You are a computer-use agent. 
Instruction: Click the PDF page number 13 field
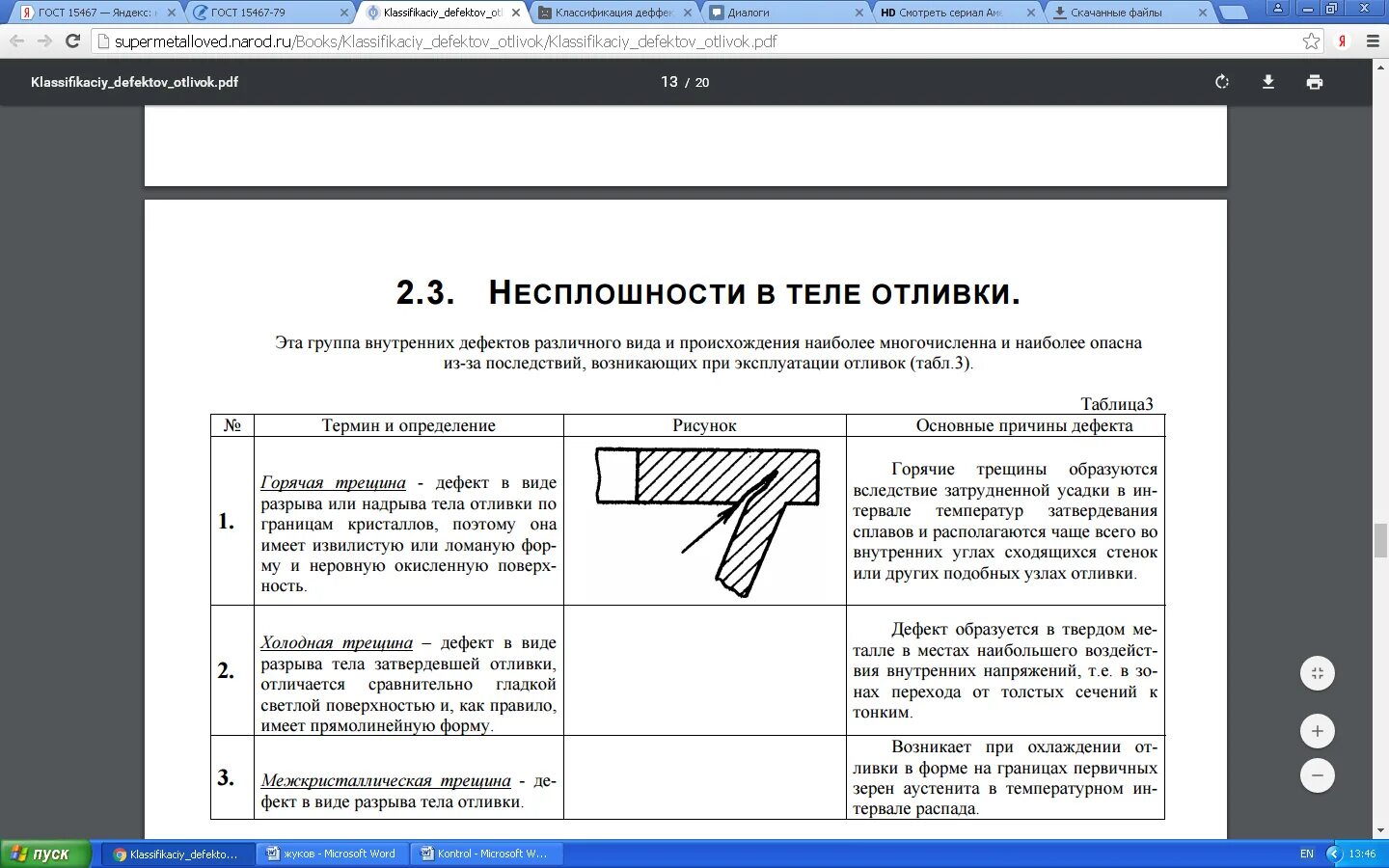click(669, 82)
